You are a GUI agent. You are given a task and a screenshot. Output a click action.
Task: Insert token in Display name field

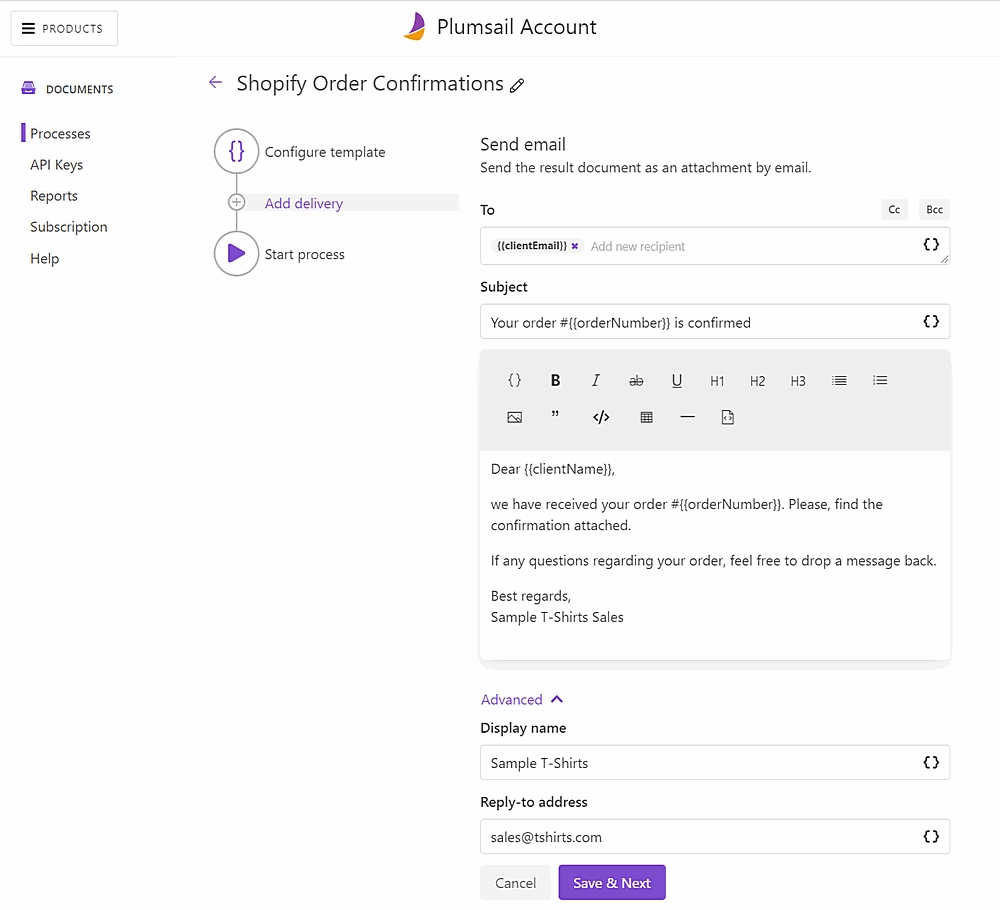click(930, 762)
